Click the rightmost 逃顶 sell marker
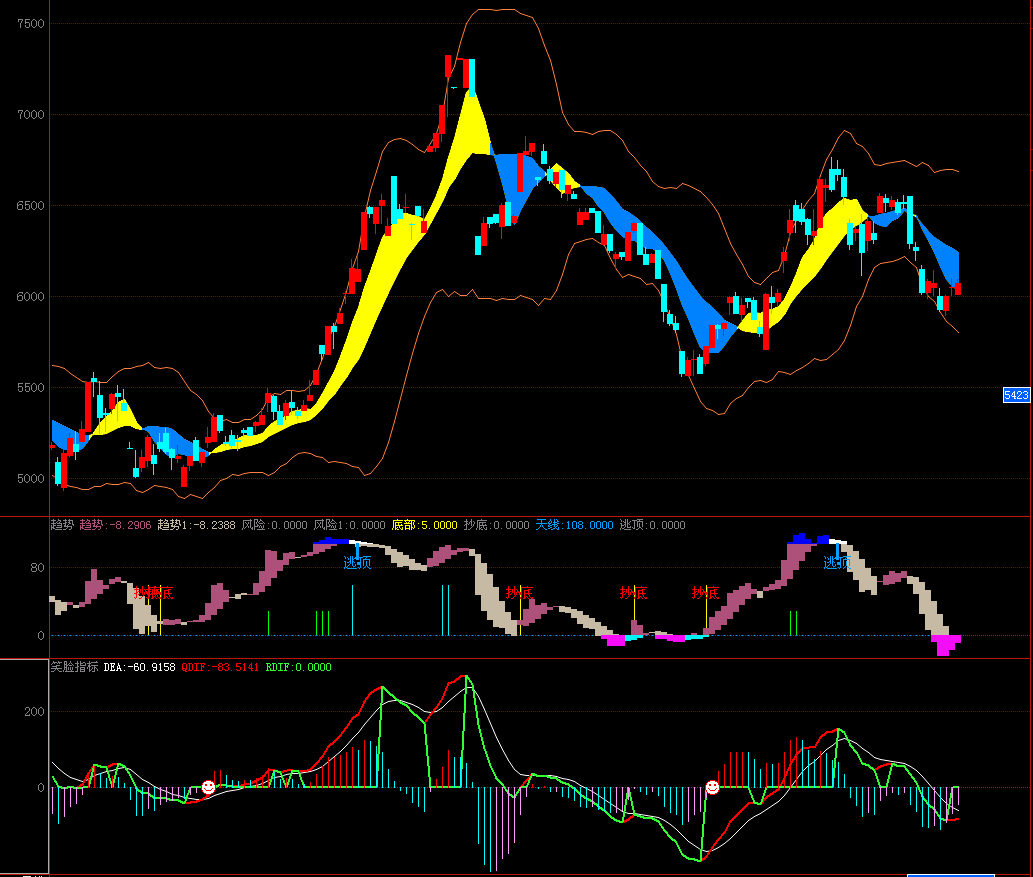1033x877 pixels. pyautogui.click(x=837, y=563)
